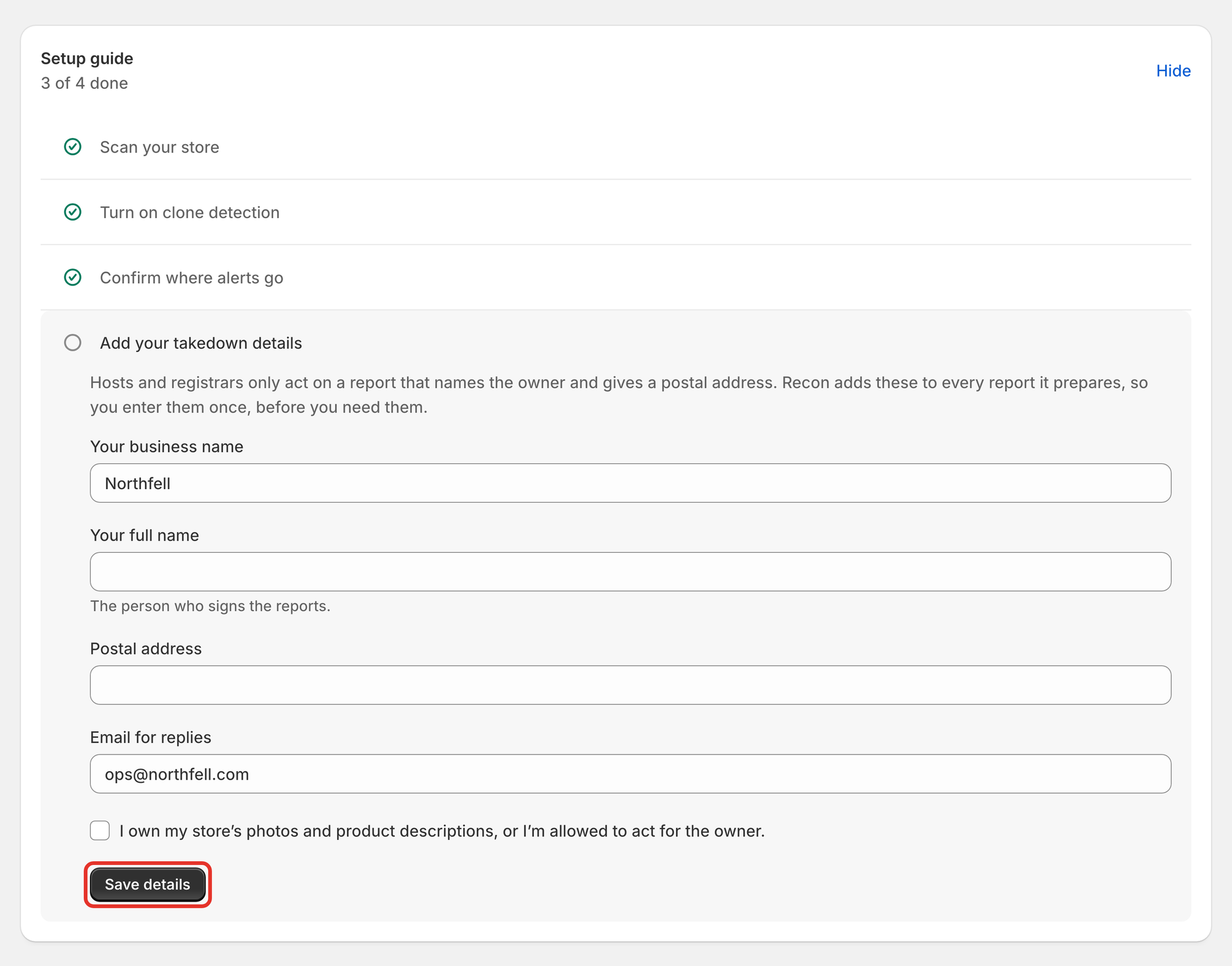The height and width of the screenshot is (966, 1232).
Task: Click 'The person who signs the reports.' hint
Action: [x=210, y=606]
